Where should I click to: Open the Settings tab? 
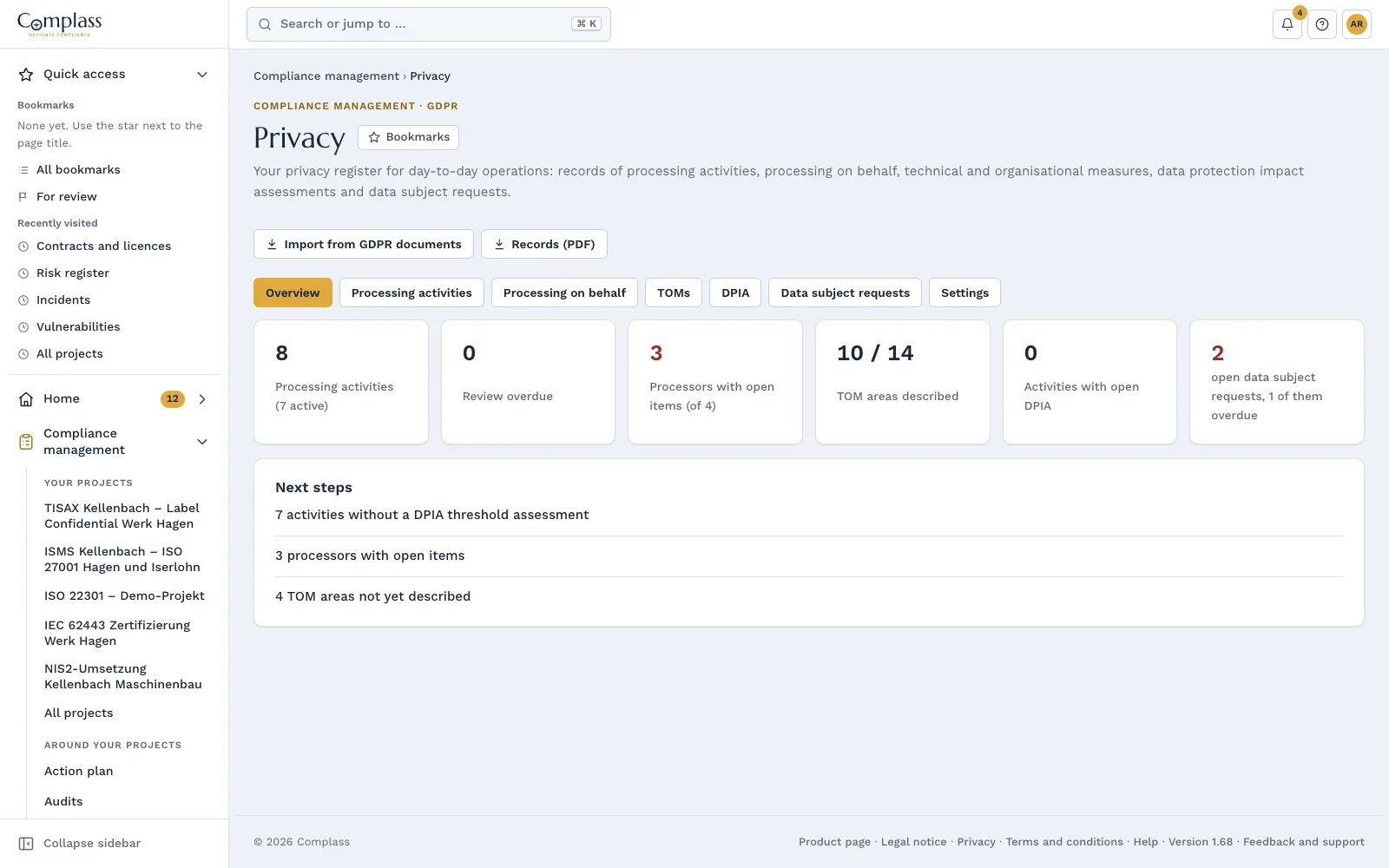tap(964, 293)
